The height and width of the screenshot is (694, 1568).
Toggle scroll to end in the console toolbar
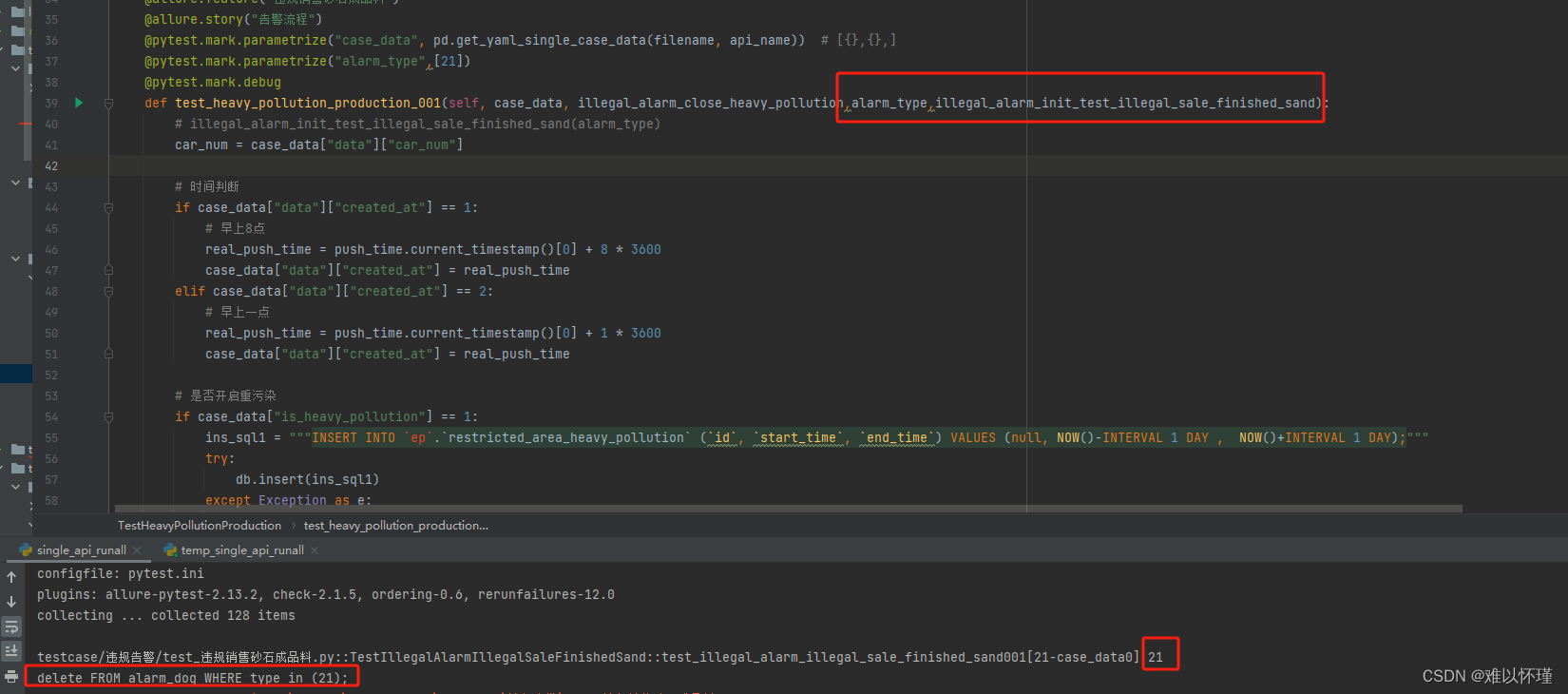click(x=11, y=651)
